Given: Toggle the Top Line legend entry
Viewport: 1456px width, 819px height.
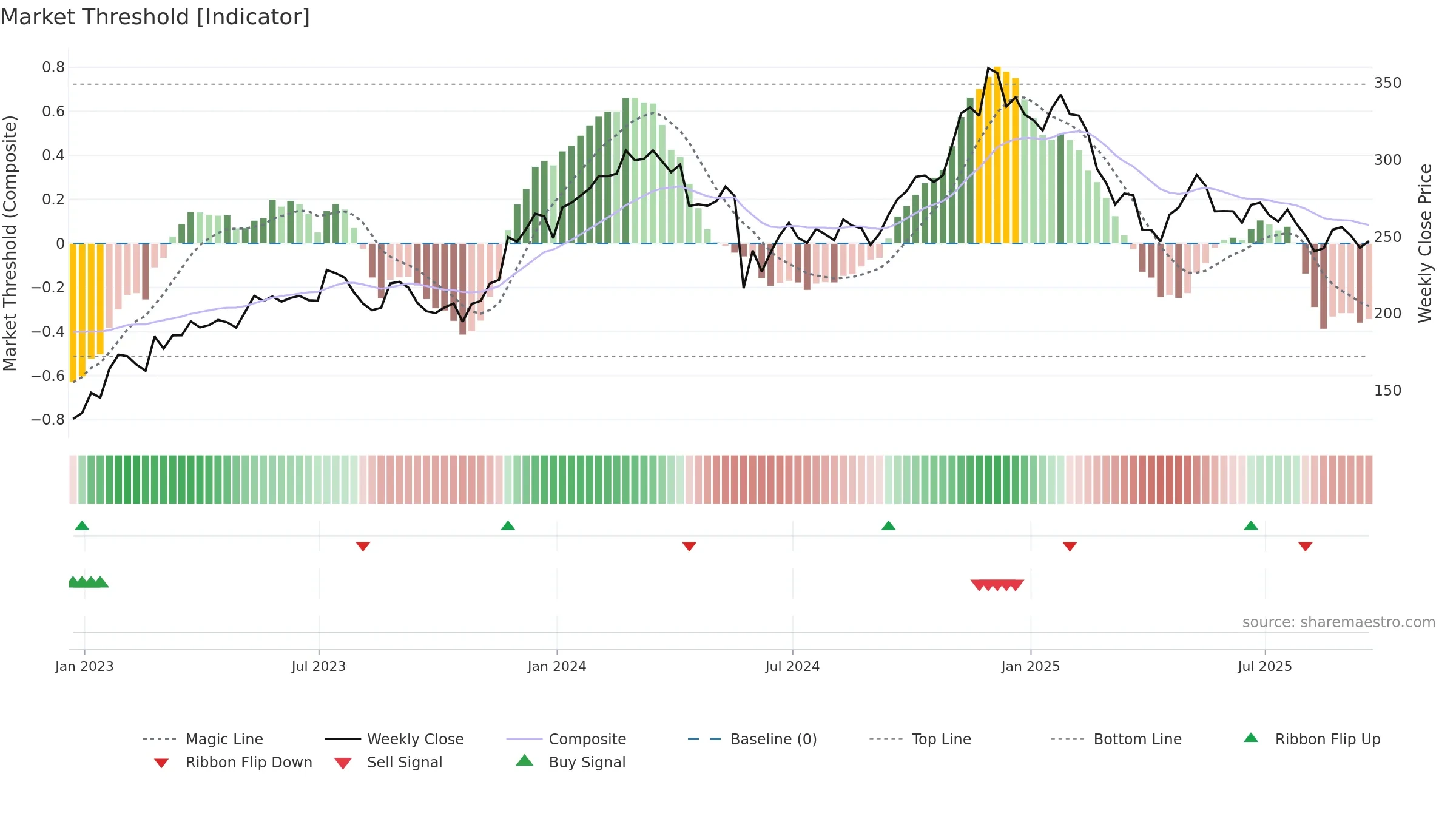Looking at the screenshot, I should point(920,739).
